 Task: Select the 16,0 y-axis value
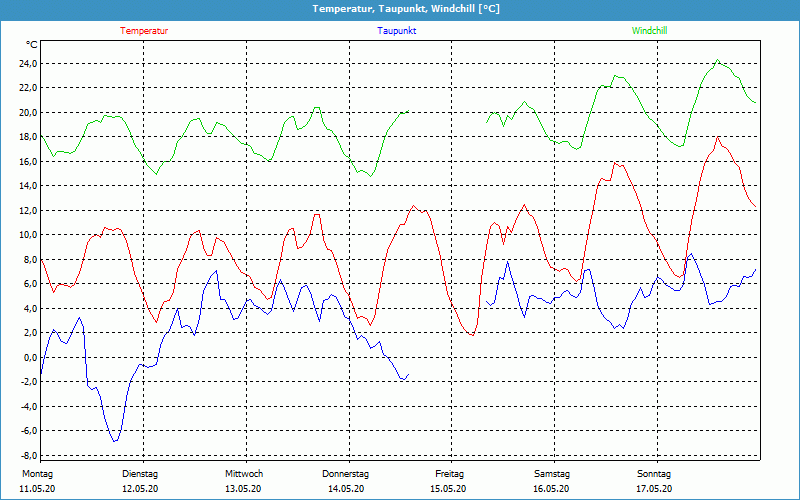(28, 161)
